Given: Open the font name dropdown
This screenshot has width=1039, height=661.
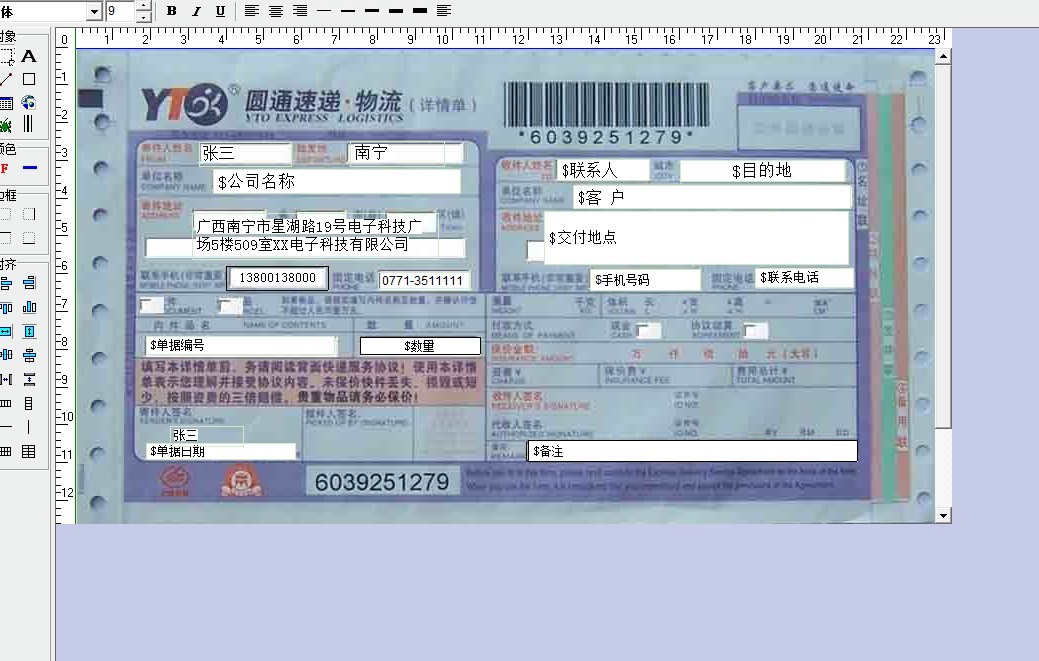Looking at the screenshot, I should click(94, 11).
